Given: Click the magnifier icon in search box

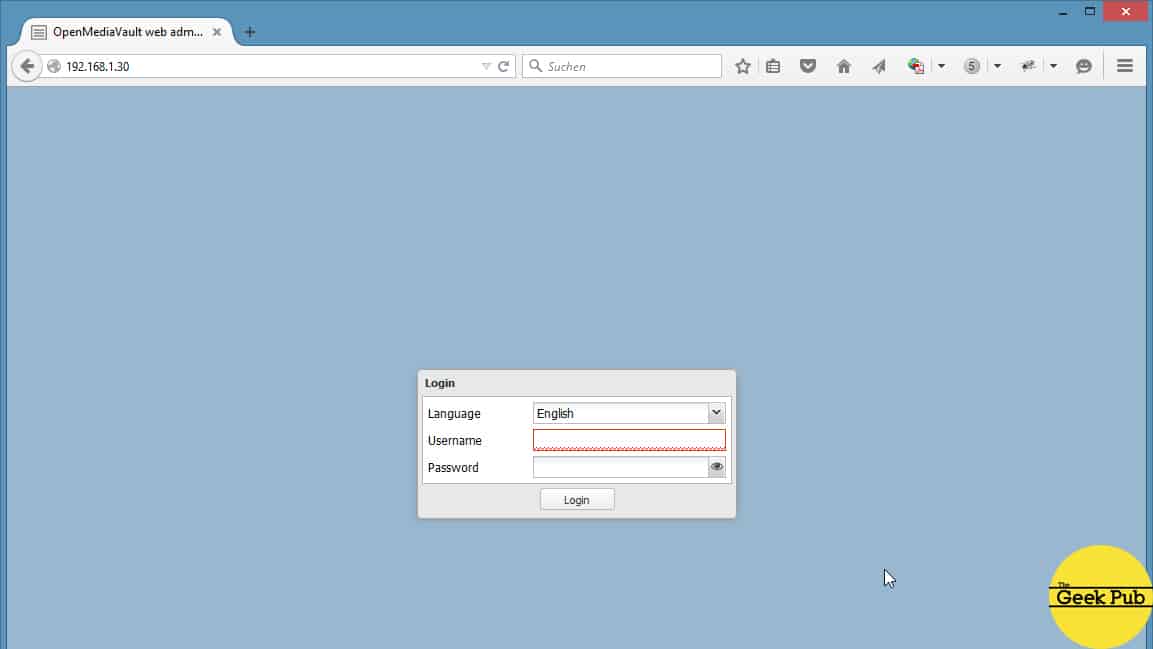Looking at the screenshot, I should pyautogui.click(x=535, y=66).
